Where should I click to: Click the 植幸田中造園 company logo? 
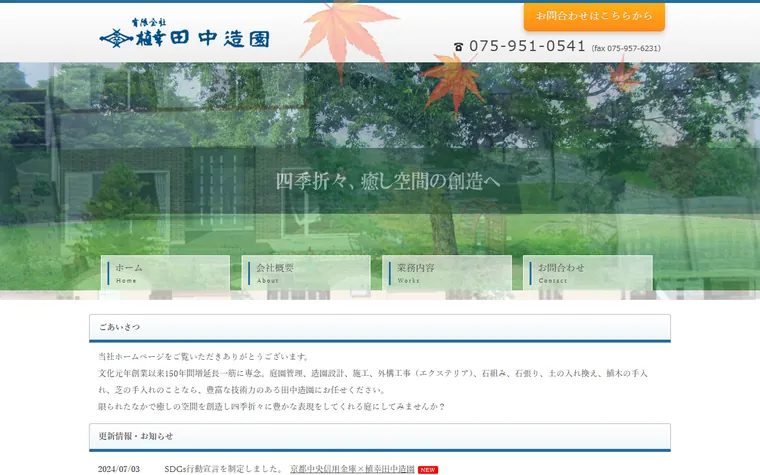[185, 33]
